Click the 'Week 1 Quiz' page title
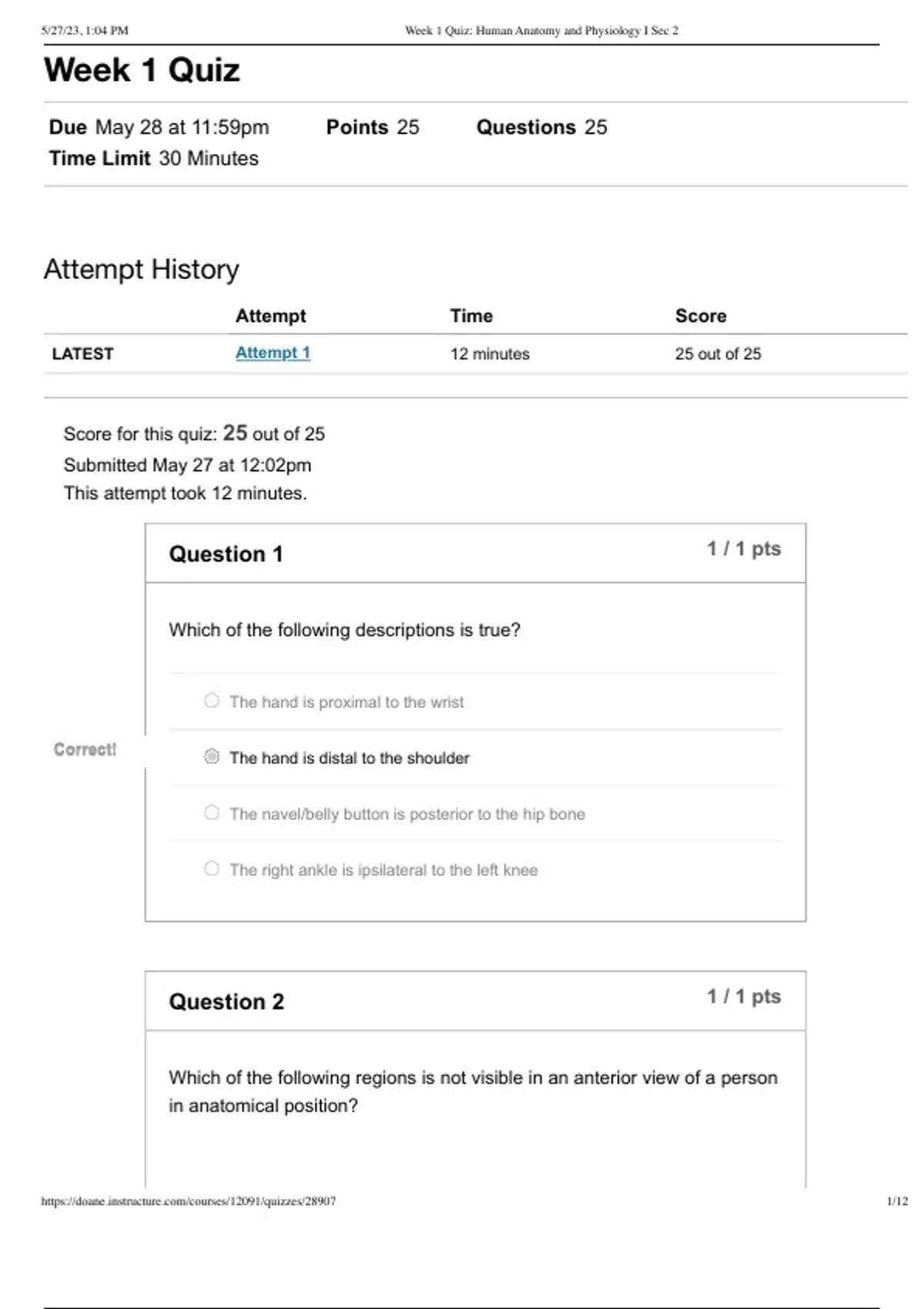The width and height of the screenshot is (924, 1309). (x=142, y=70)
